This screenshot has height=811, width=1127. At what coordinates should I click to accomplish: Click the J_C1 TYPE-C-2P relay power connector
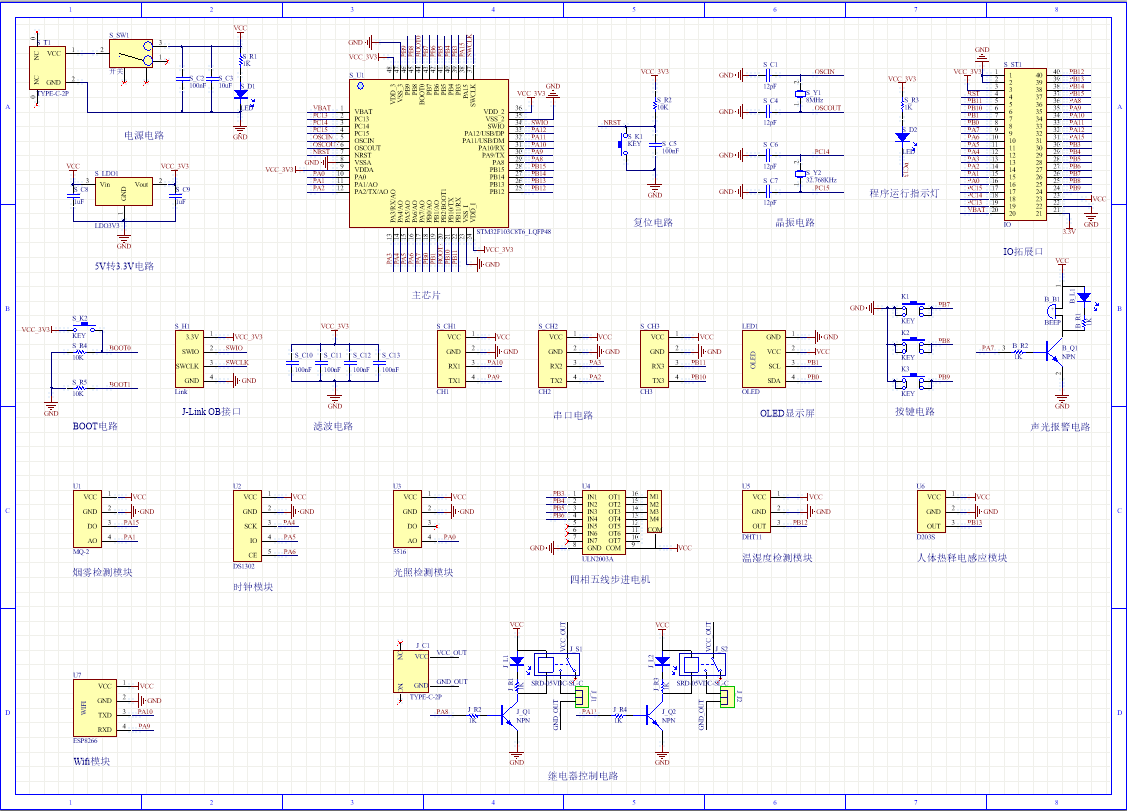[x=411, y=672]
